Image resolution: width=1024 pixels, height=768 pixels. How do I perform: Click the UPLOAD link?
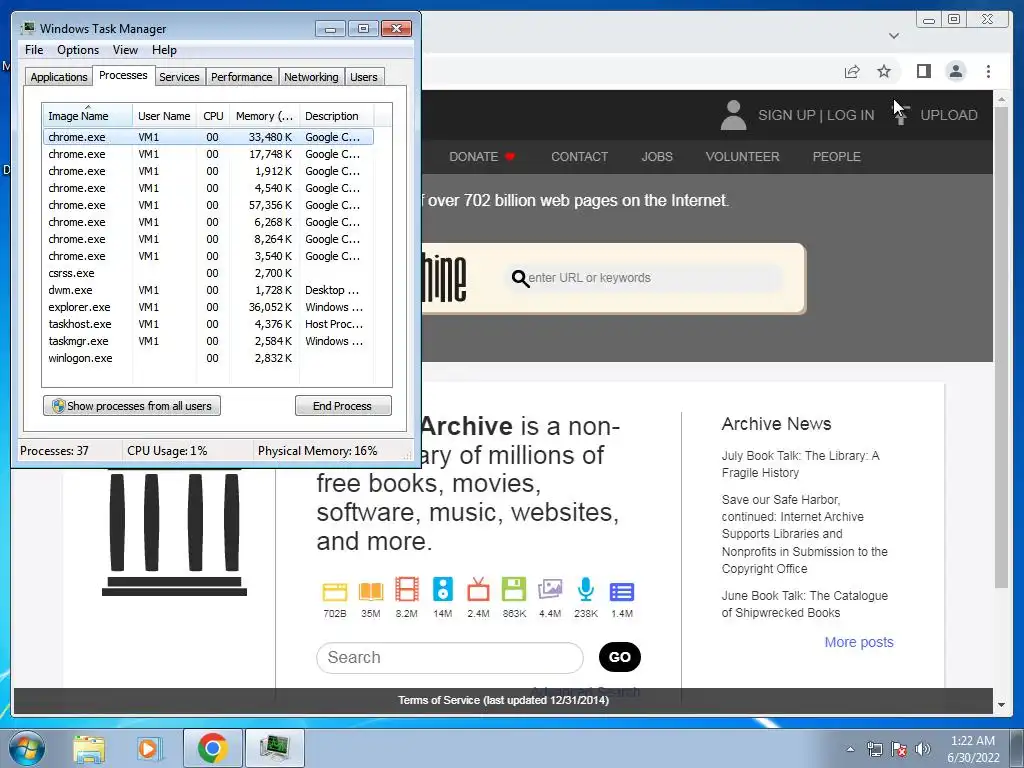[948, 115]
